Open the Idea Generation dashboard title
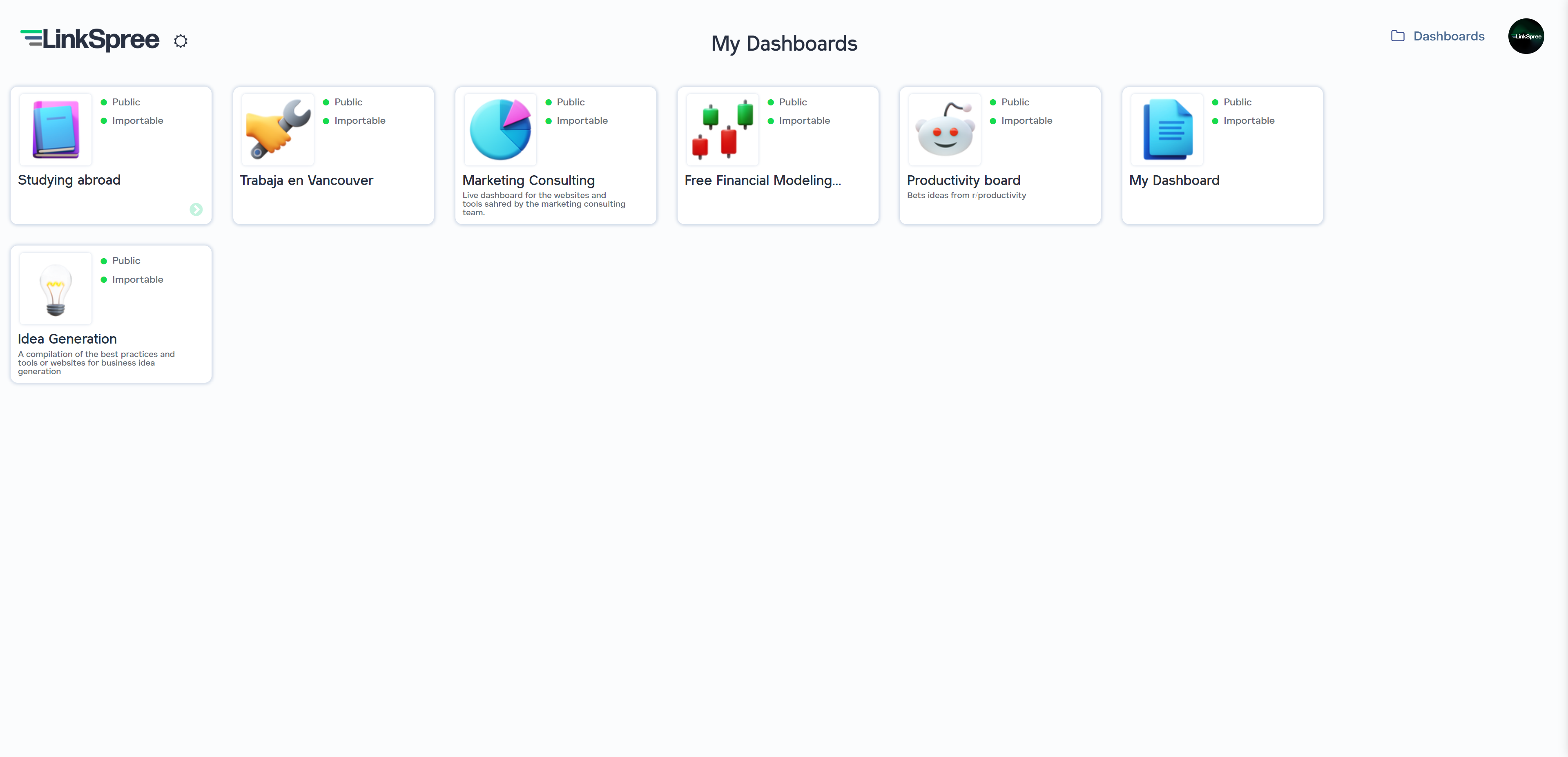 tap(67, 339)
